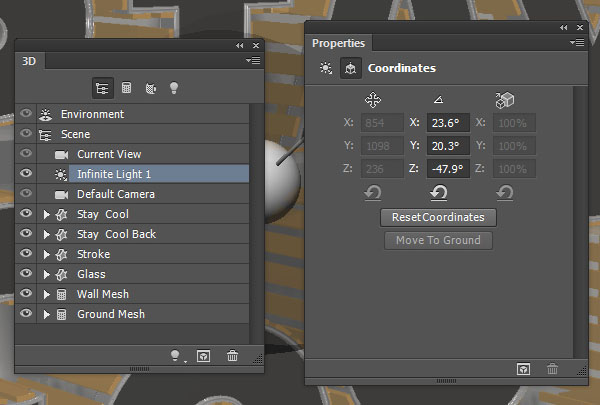Expand the Wall Mesh item
600x405 pixels.
click(x=46, y=294)
